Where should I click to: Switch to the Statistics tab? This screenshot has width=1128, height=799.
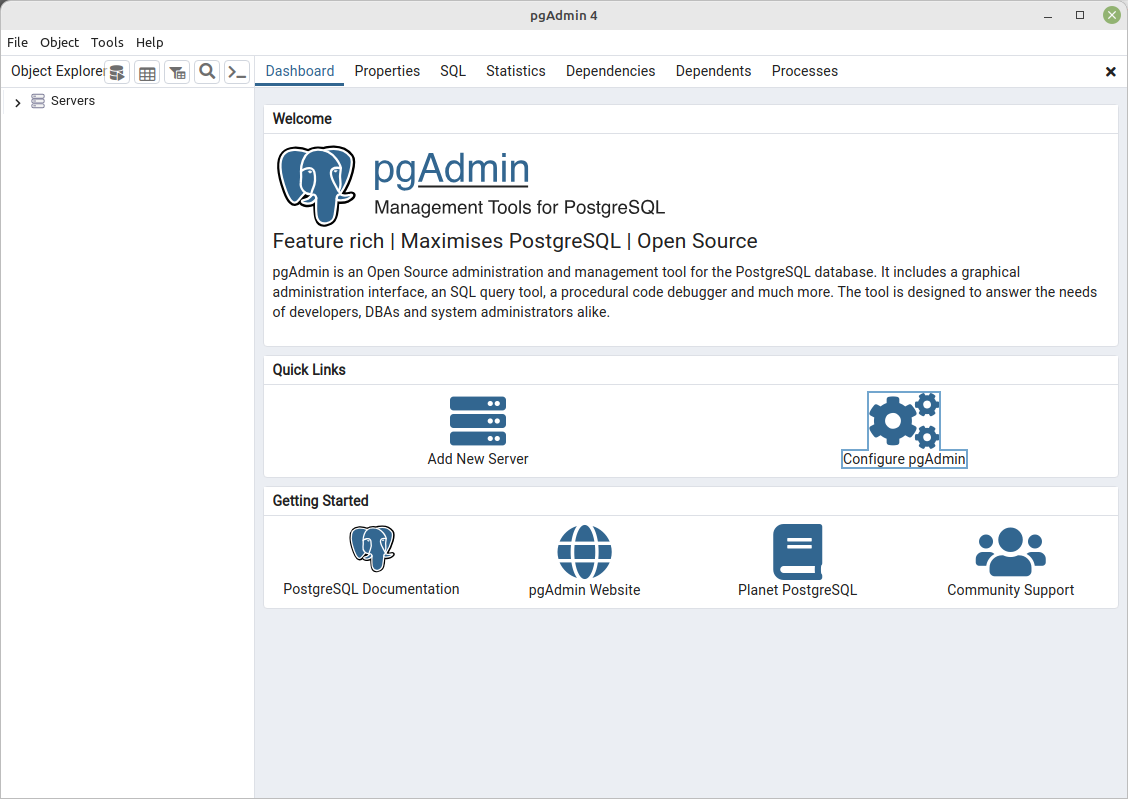click(515, 71)
